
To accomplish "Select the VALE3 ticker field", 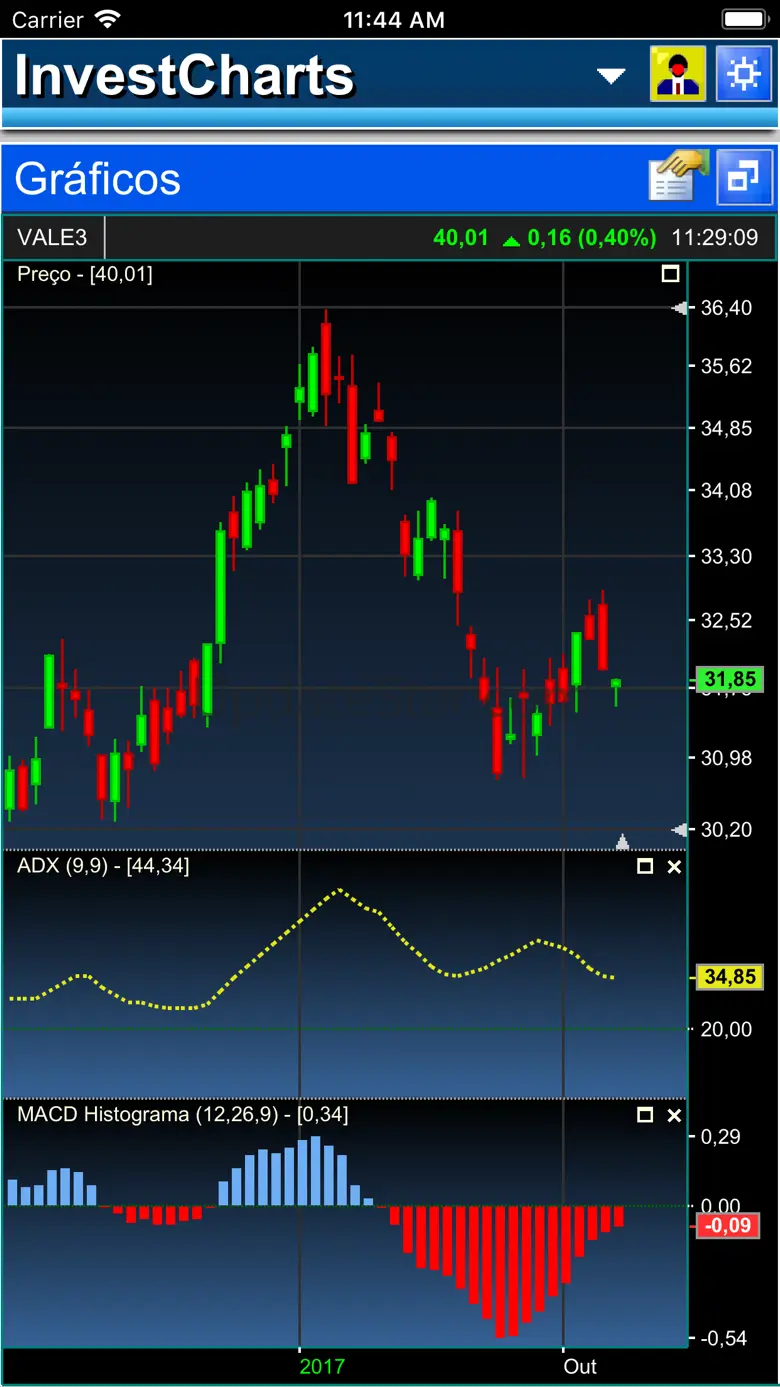I will (x=53, y=238).
